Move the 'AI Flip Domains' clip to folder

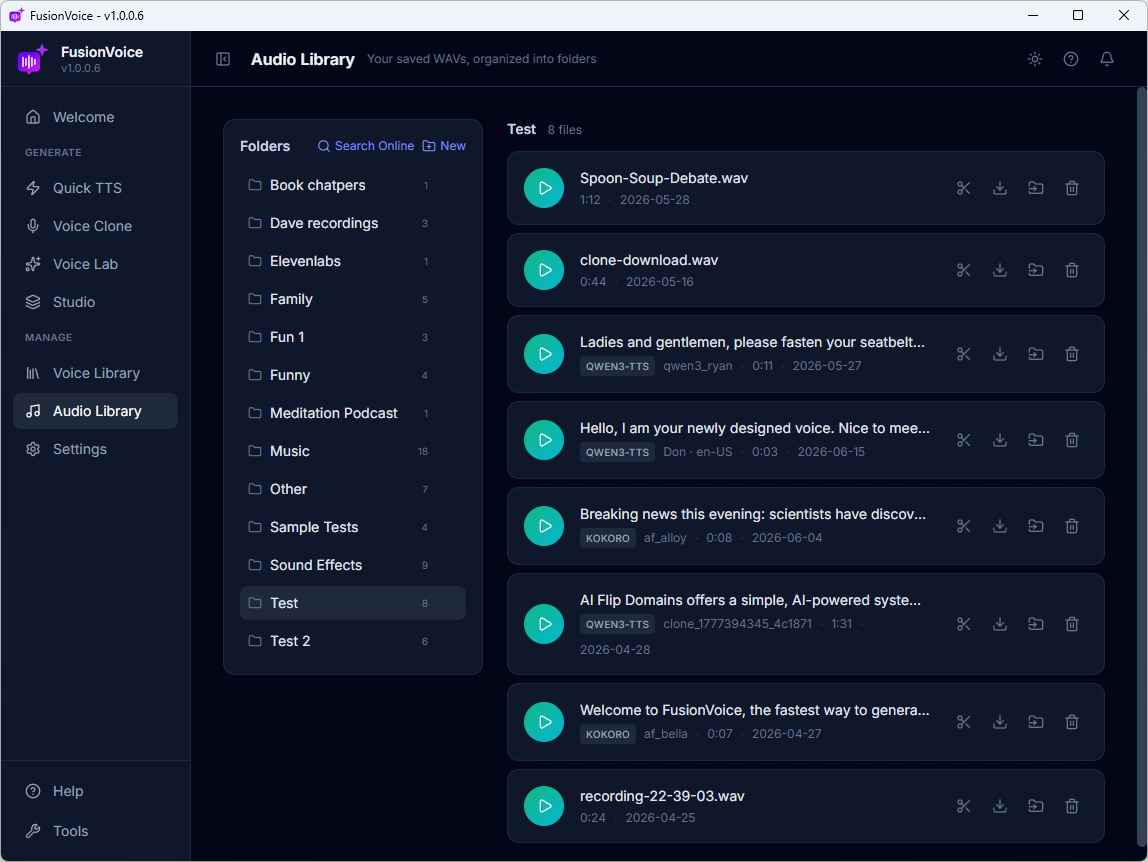pyautogui.click(x=1035, y=624)
